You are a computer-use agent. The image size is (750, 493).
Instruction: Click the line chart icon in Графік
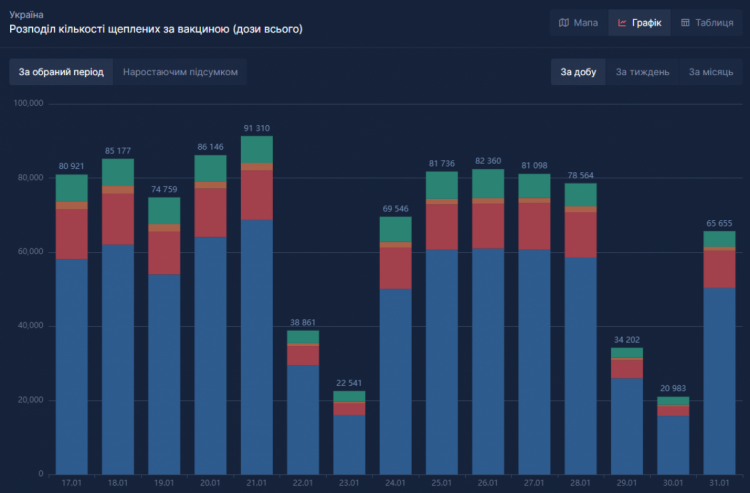pyautogui.click(x=622, y=22)
